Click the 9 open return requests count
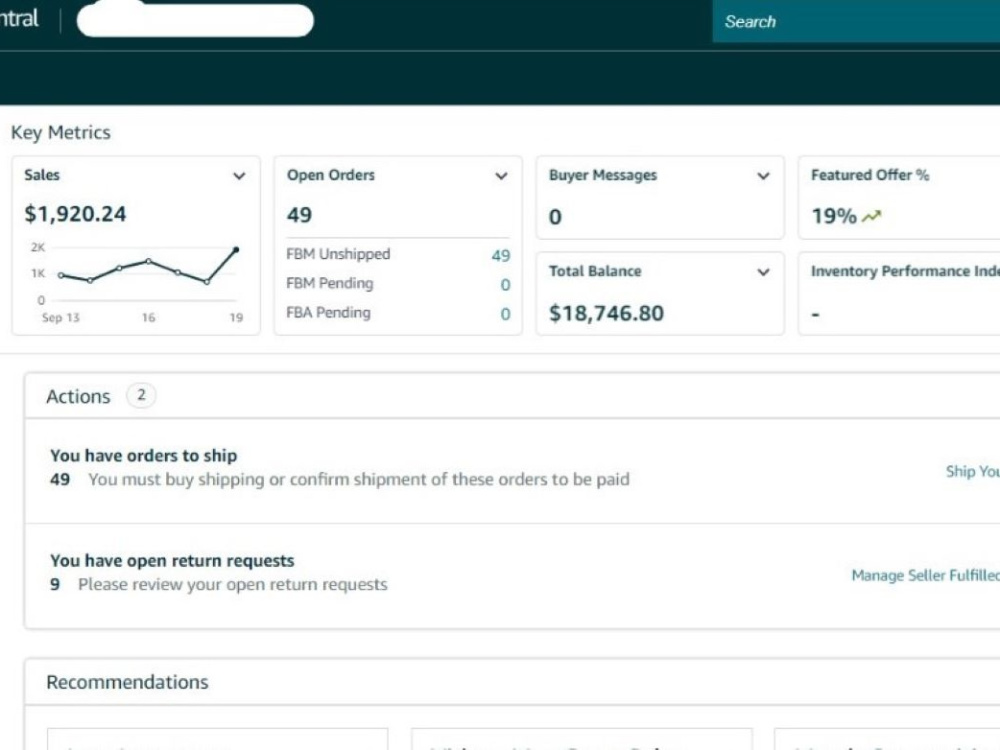Viewport: 1000px width, 750px height. click(x=55, y=584)
